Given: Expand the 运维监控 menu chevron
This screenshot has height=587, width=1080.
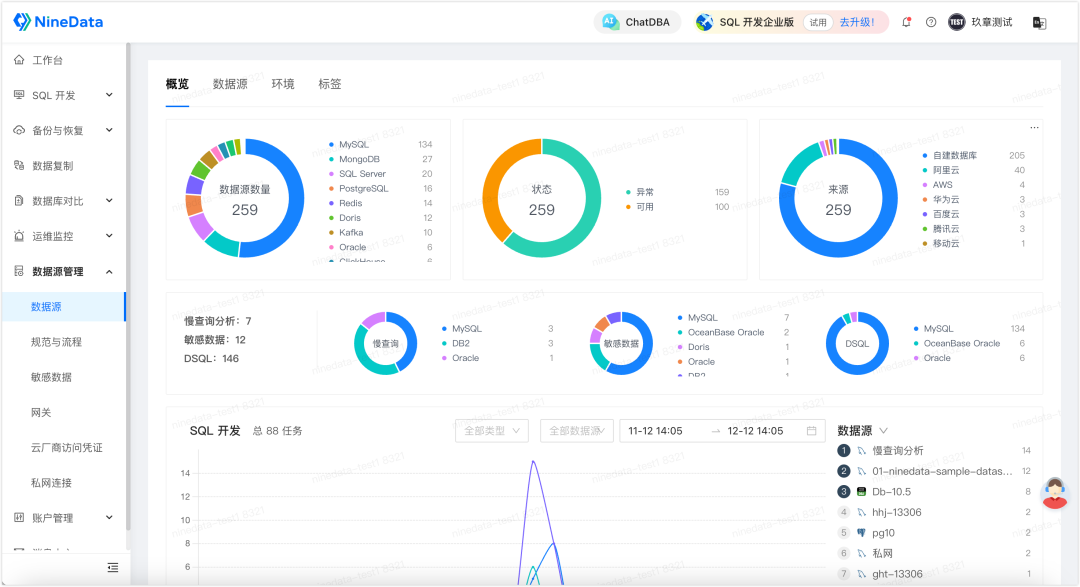Looking at the screenshot, I should [x=109, y=236].
